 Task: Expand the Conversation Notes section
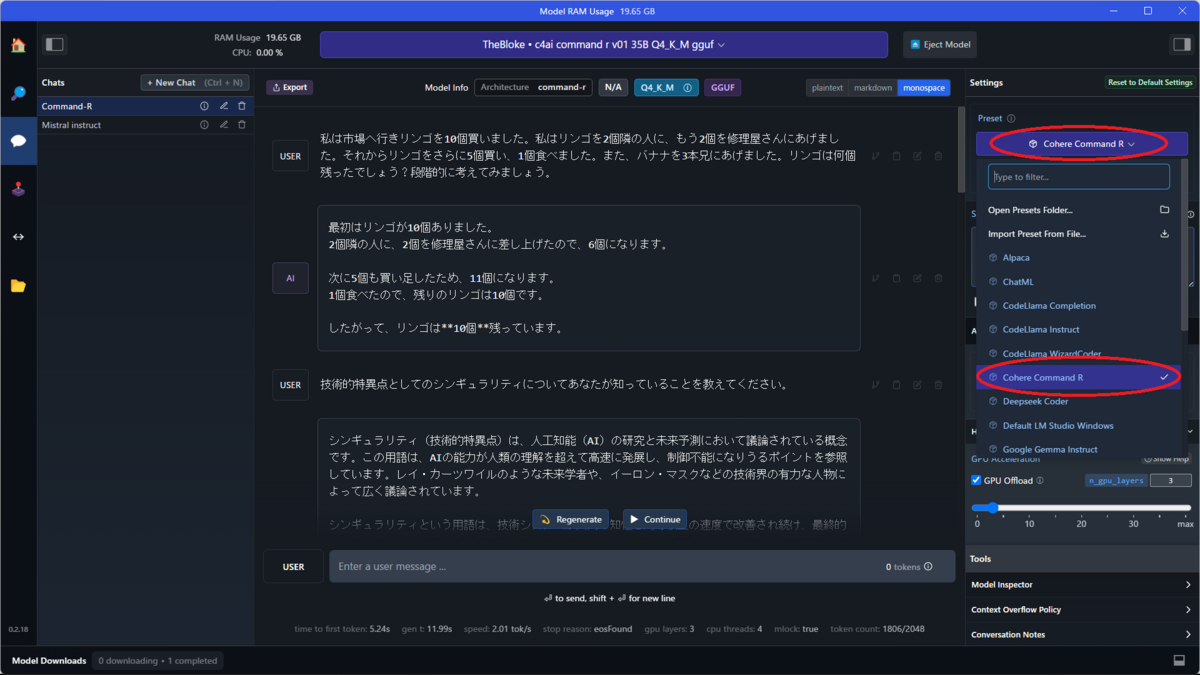coord(1082,635)
